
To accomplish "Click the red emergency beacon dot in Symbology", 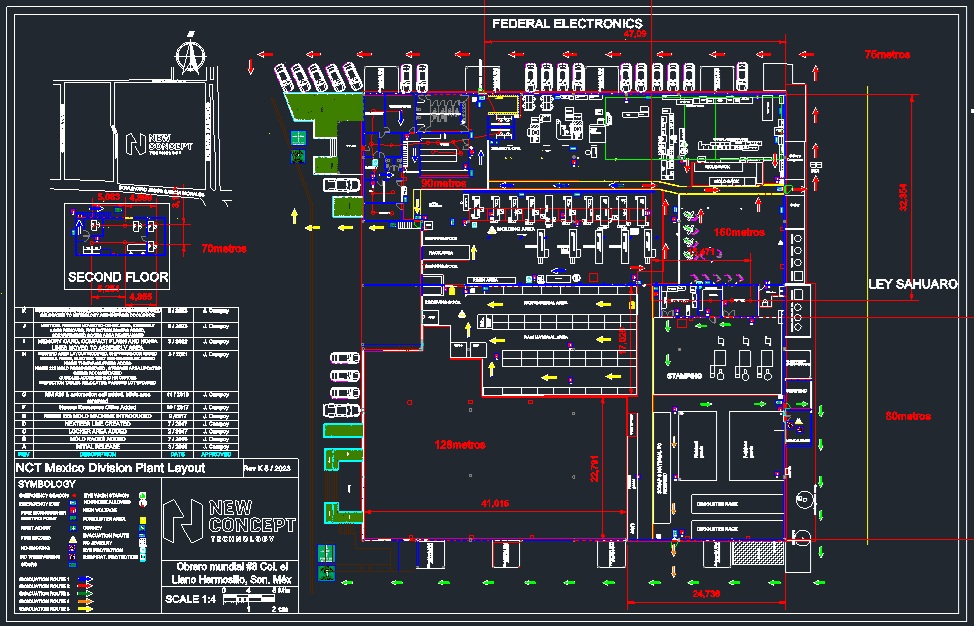I will [x=74, y=496].
